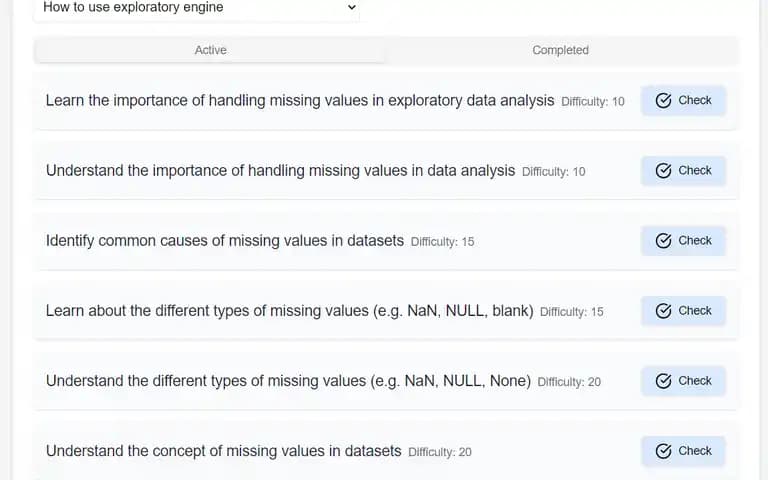Click check icon for 'concept of missing values' task
This screenshot has width=768, height=480.
[663, 451]
